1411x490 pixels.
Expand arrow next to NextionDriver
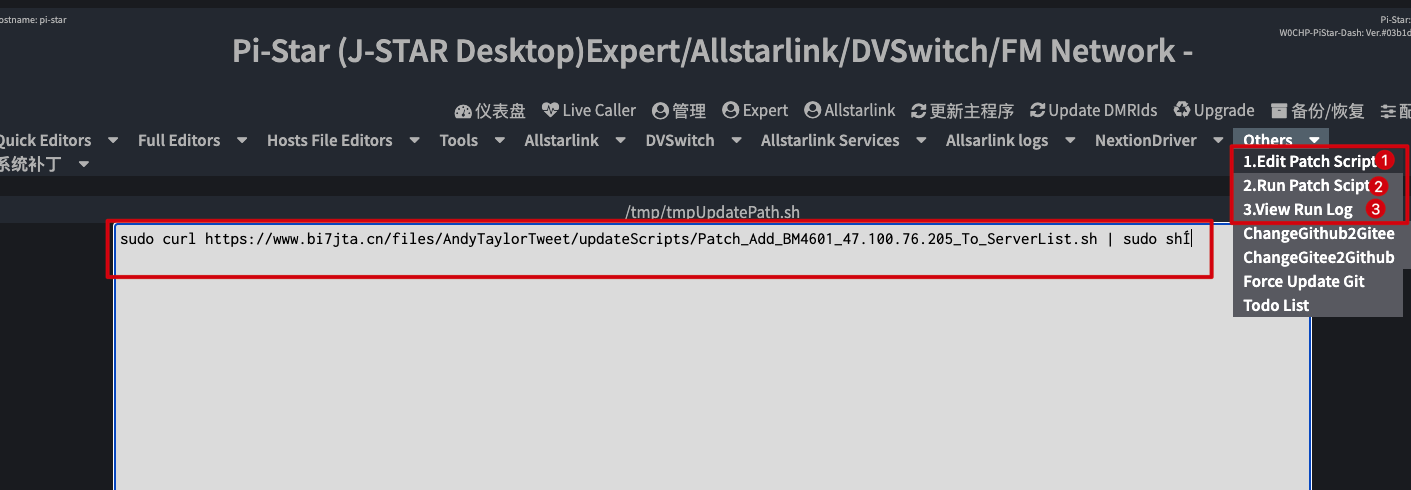tap(1218, 140)
